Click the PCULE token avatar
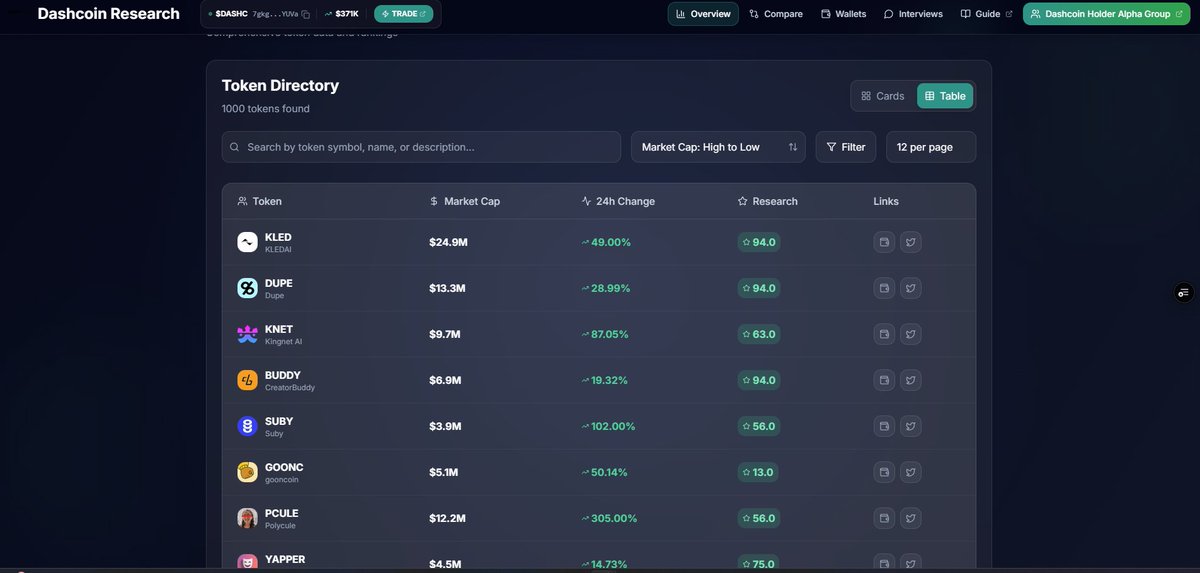This screenshot has width=1200, height=573. pyautogui.click(x=247, y=518)
